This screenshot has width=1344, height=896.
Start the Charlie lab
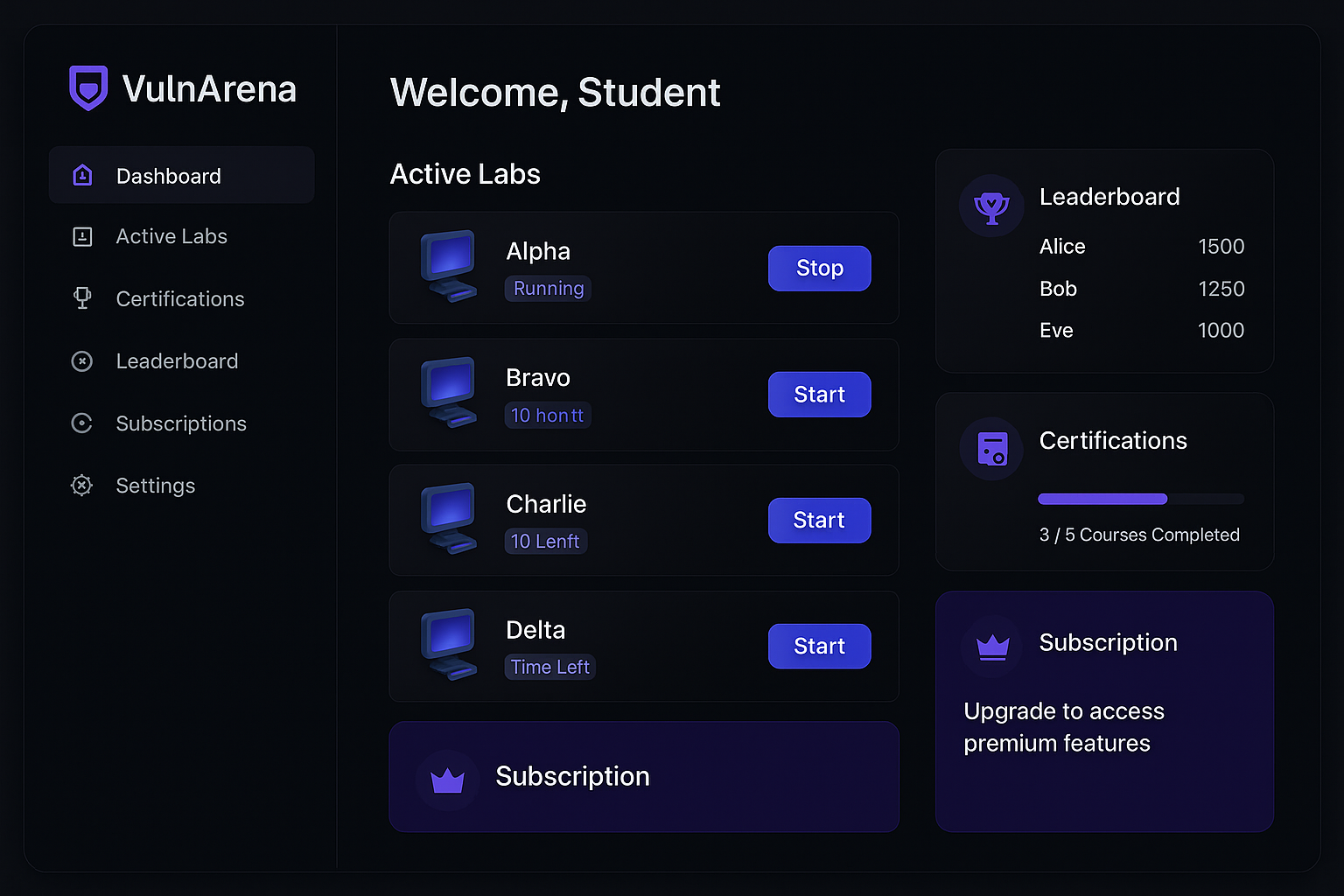[x=819, y=520]
